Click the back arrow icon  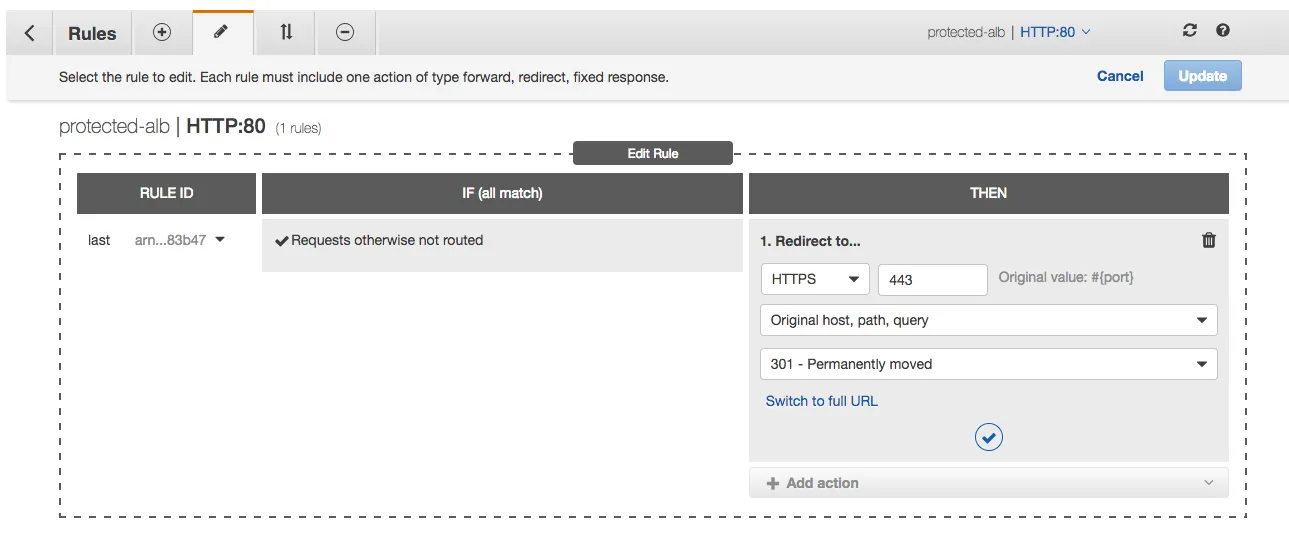click(x=29, y=33)
